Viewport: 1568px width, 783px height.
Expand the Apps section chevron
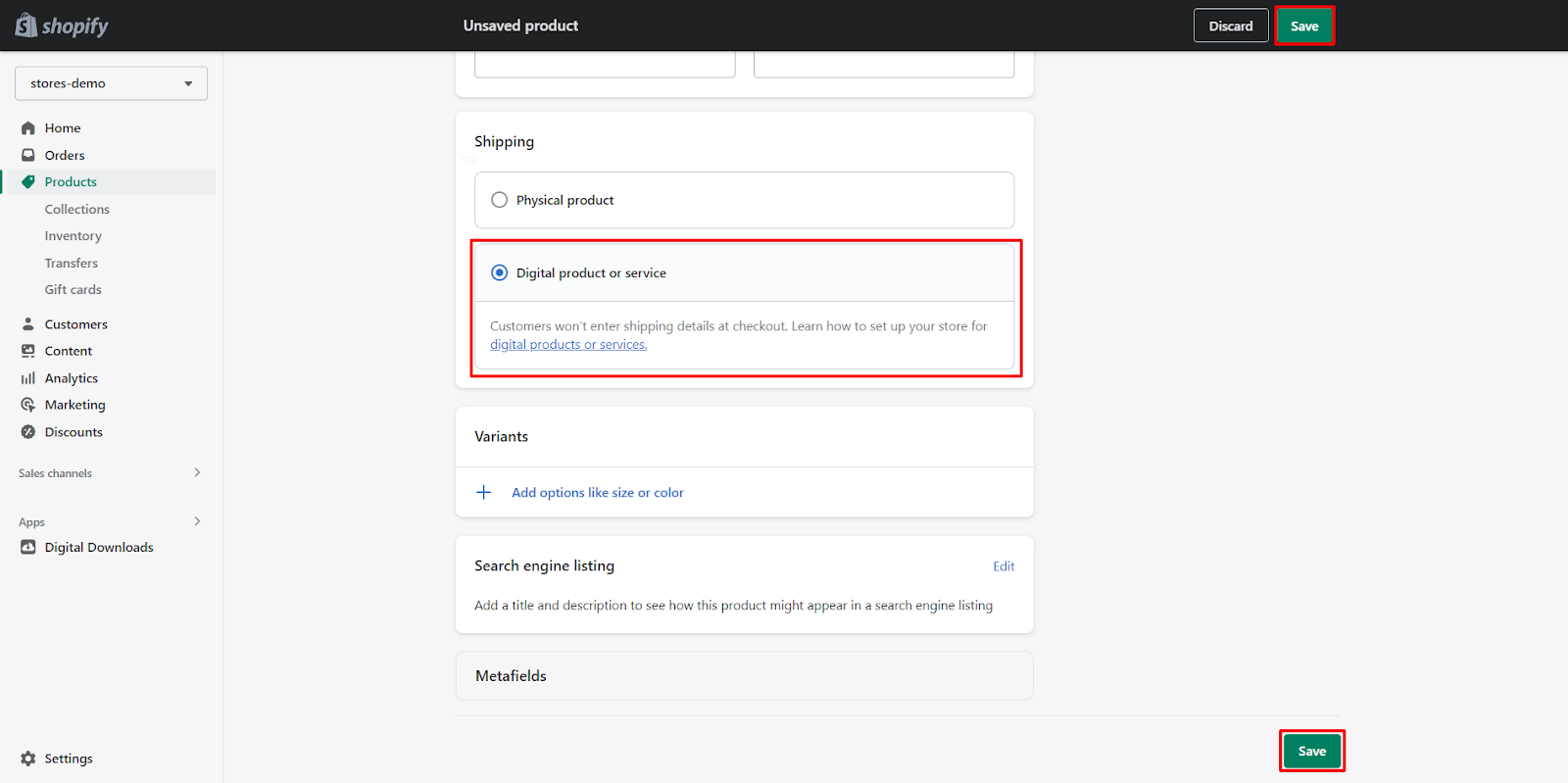[x=197, y=521]
